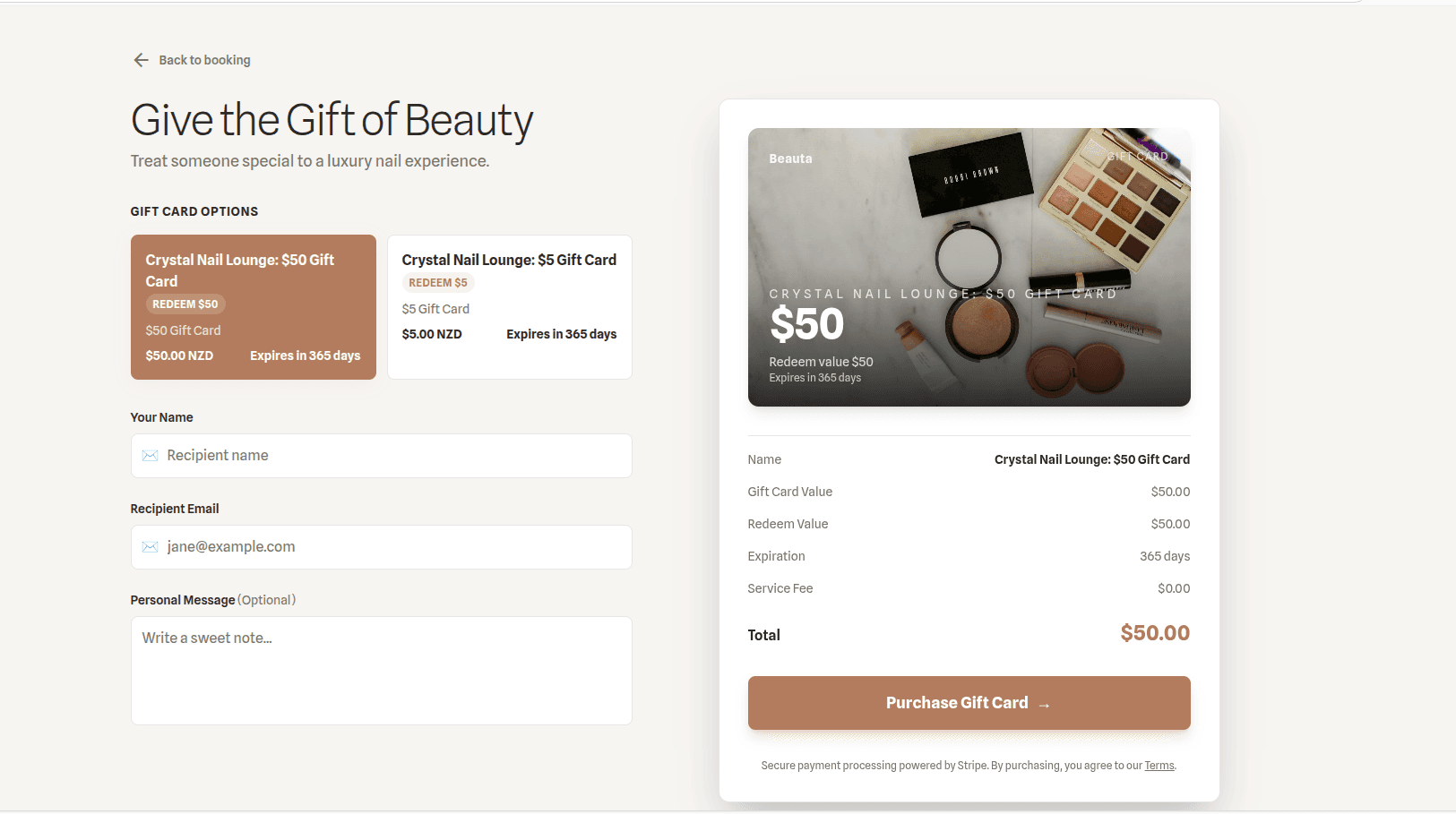Click the large $50 value on card preview
Screen dimensions: 1456x814
[x=806, y=323]
